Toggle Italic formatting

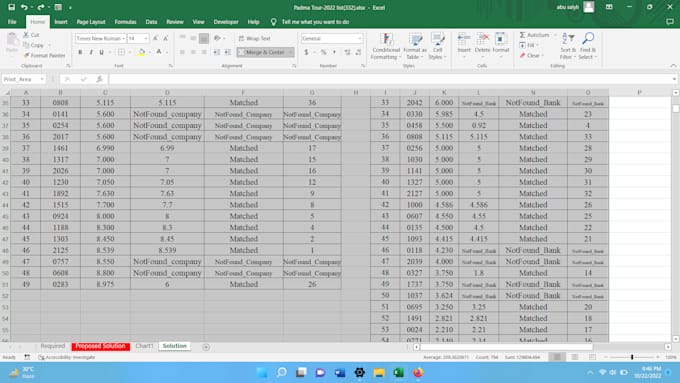coord(91,52)
